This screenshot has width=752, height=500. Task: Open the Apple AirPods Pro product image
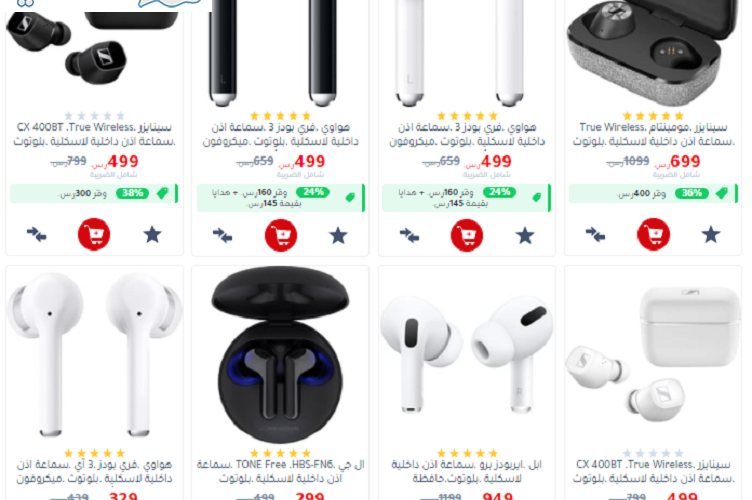[467, 355]
